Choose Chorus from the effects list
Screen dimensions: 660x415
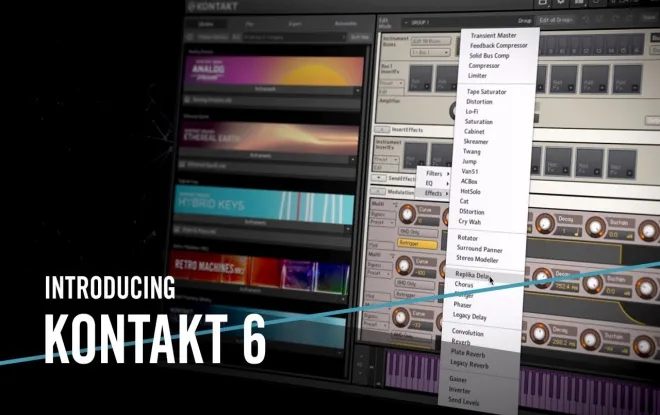pyautogui.click(x=464, y=285)
